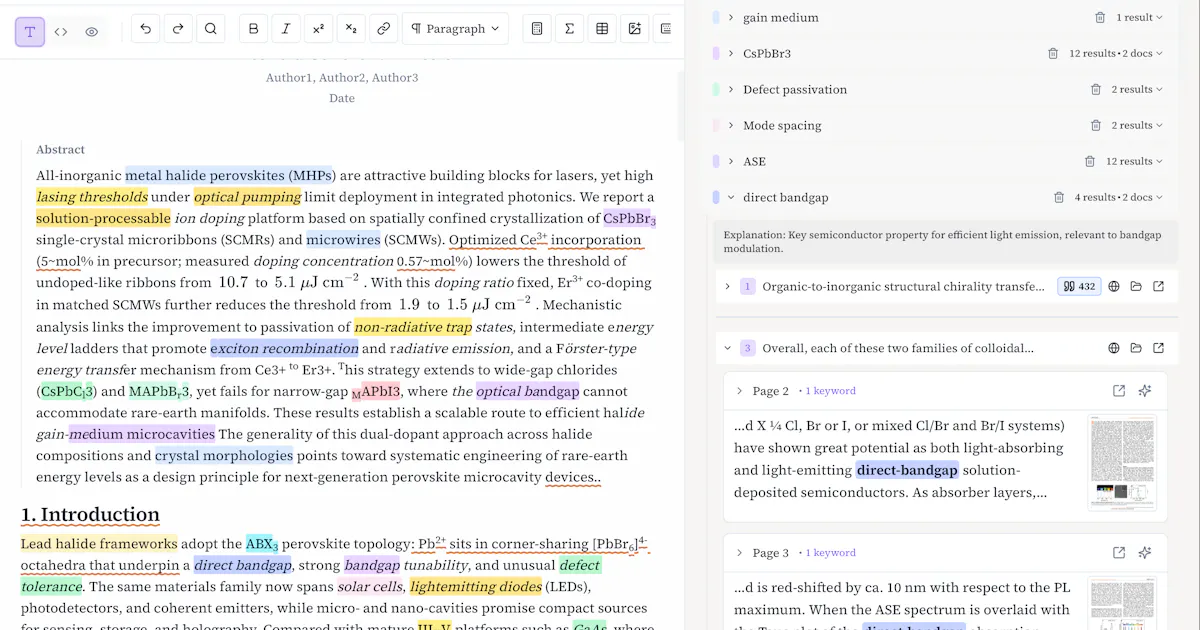
Task: Insert an equation with the Sigma icon
Action: [x=569, y=29]
